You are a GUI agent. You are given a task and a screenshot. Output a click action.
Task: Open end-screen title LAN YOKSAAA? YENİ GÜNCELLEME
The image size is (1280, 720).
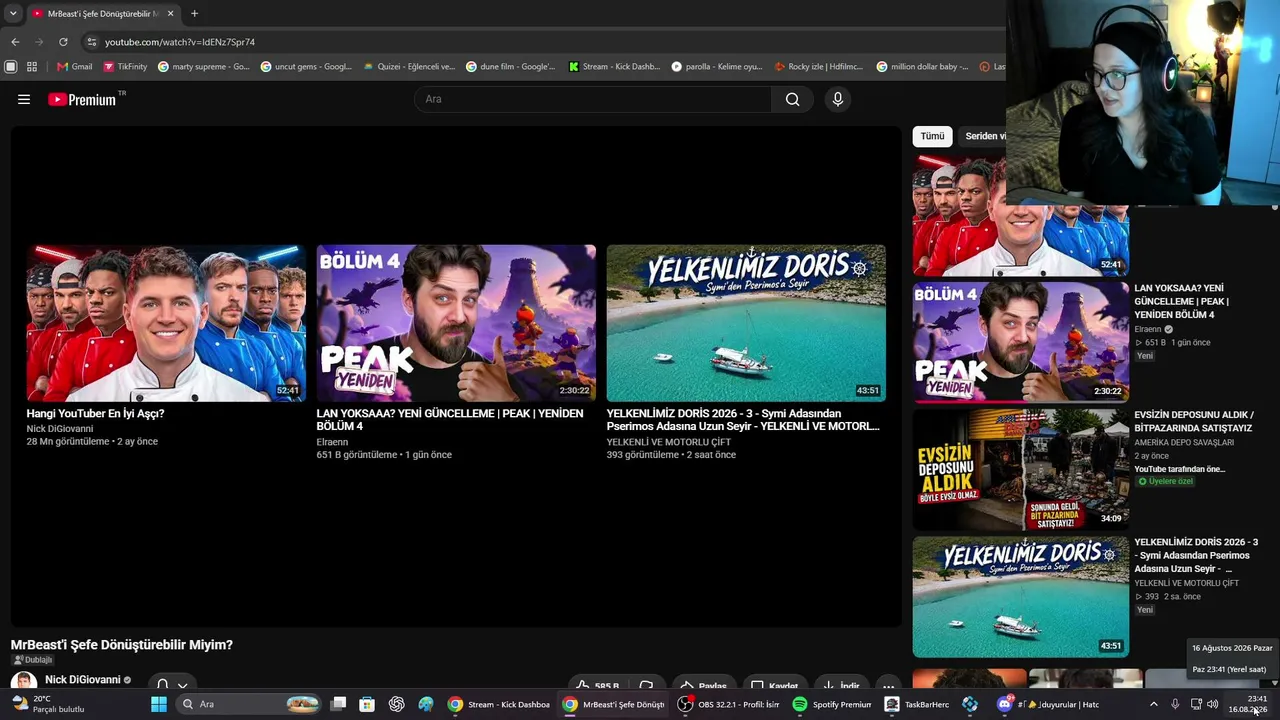coord(450,420)
